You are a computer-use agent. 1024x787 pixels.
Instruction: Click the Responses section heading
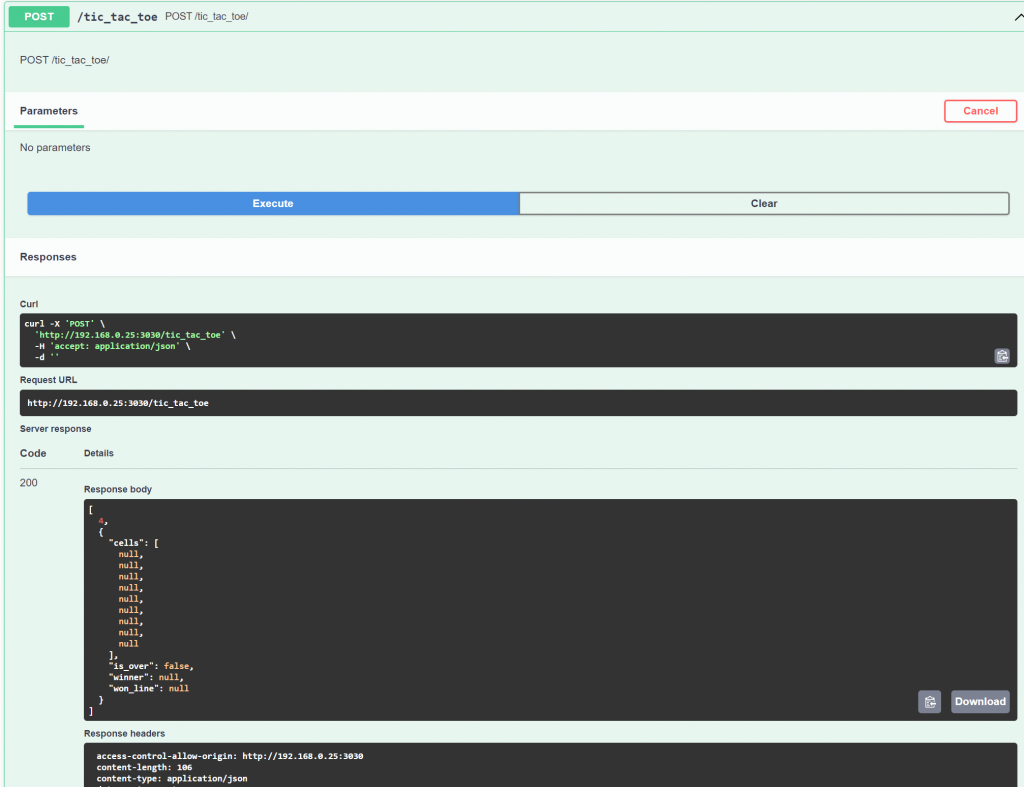click(48, 257)
